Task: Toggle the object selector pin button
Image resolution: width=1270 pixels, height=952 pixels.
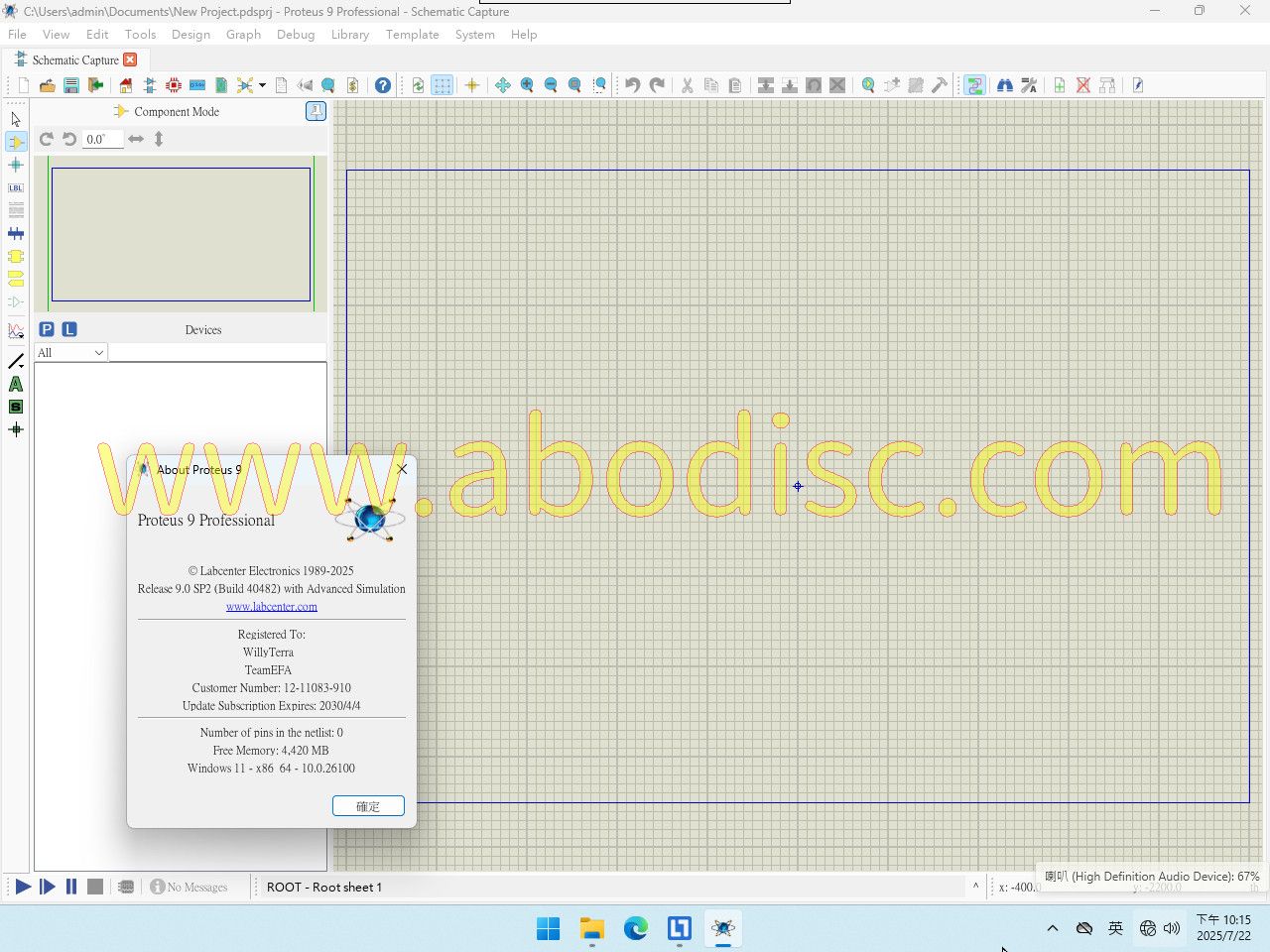Action: tap(316, 111)
